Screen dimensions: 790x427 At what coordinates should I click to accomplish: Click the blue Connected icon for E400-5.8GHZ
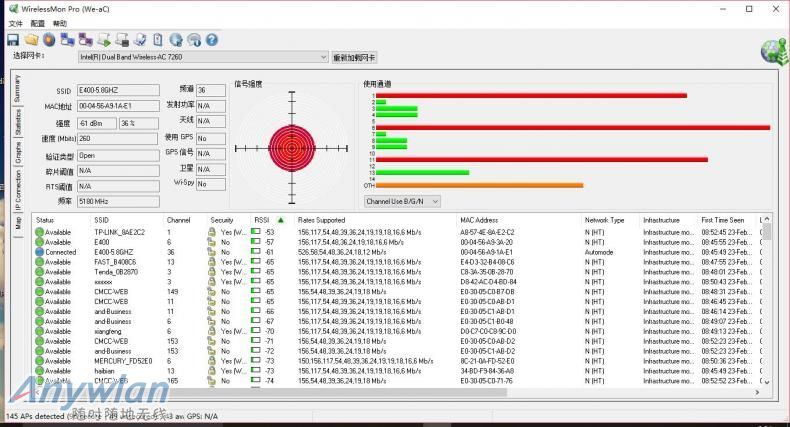[39, 252]
